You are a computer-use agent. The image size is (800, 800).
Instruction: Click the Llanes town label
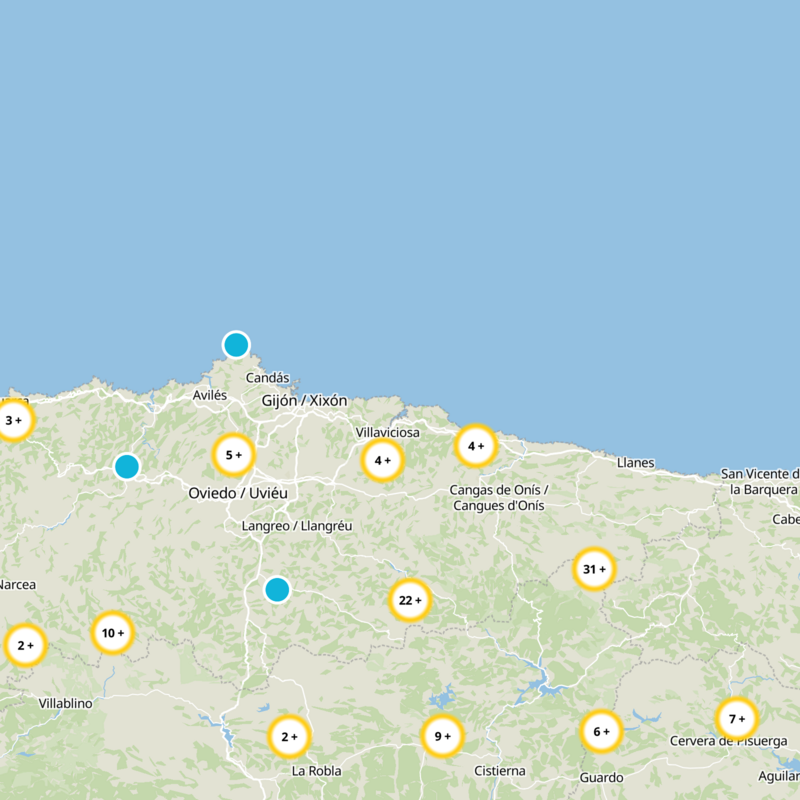[x=637, y=463]
